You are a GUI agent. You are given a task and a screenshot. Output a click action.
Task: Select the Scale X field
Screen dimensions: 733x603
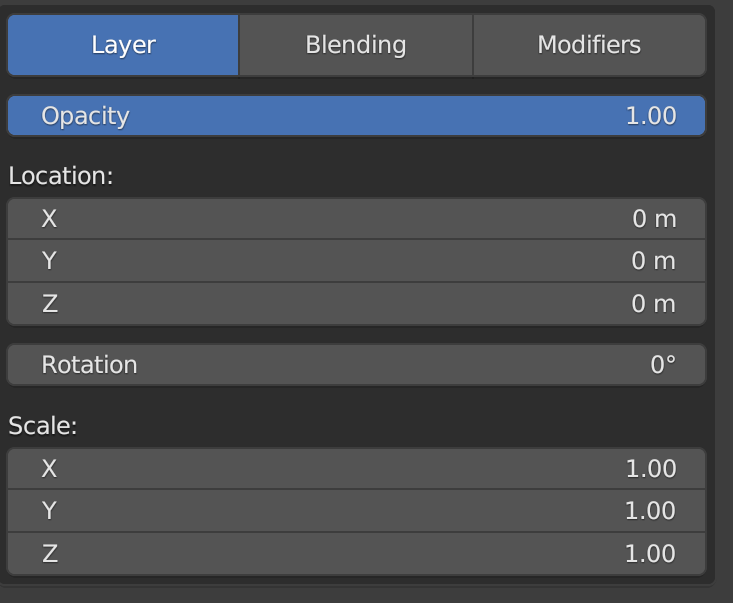click(x=356, y=469)
